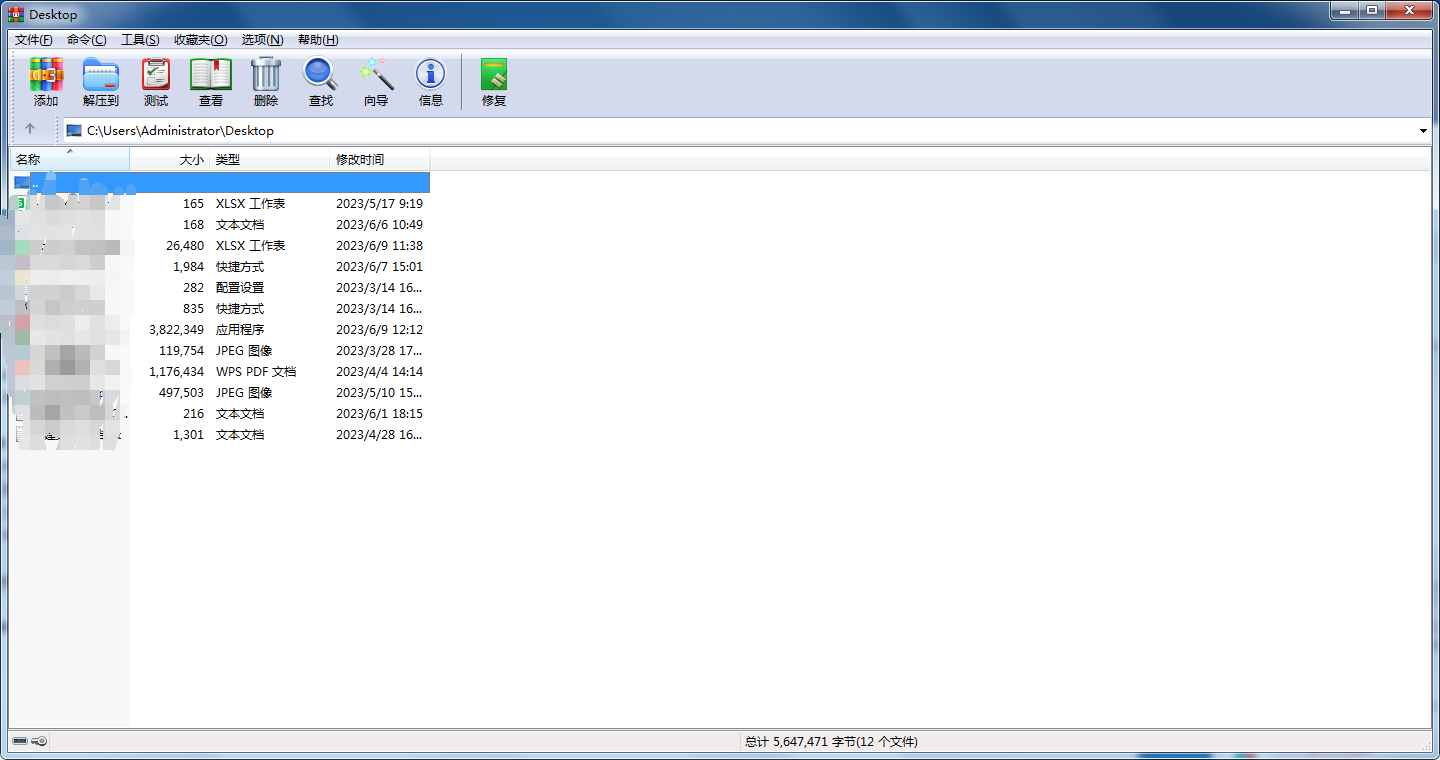Screen dimensions: 1440x760
Task: Run the 测试 (Test archive) tool
Action: (x=155, y=81)
